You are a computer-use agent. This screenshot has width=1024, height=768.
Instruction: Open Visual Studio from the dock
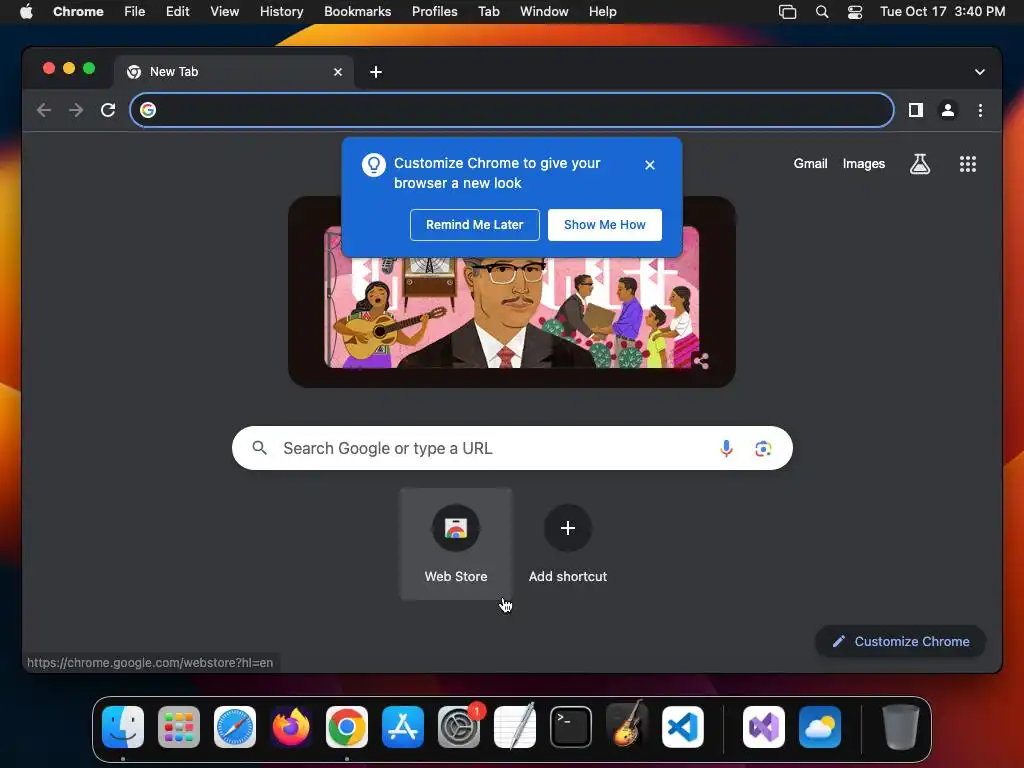tap(763, 727)
